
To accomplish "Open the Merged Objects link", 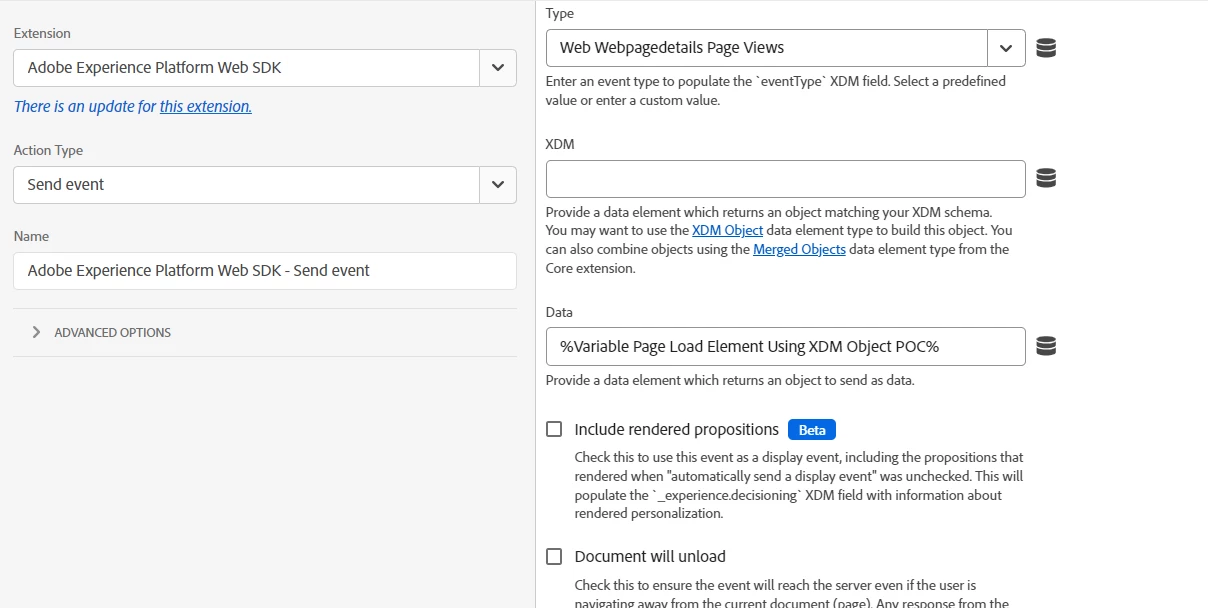I will [799, 249].
